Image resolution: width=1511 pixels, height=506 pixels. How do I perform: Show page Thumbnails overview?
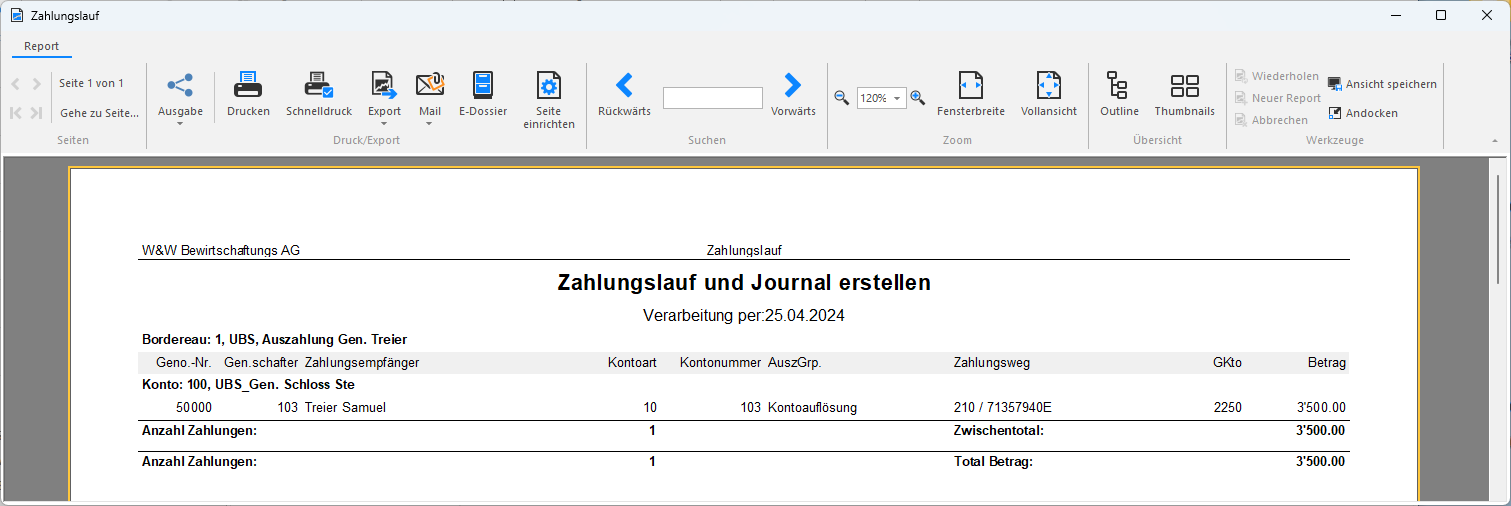click(1185, 85)
